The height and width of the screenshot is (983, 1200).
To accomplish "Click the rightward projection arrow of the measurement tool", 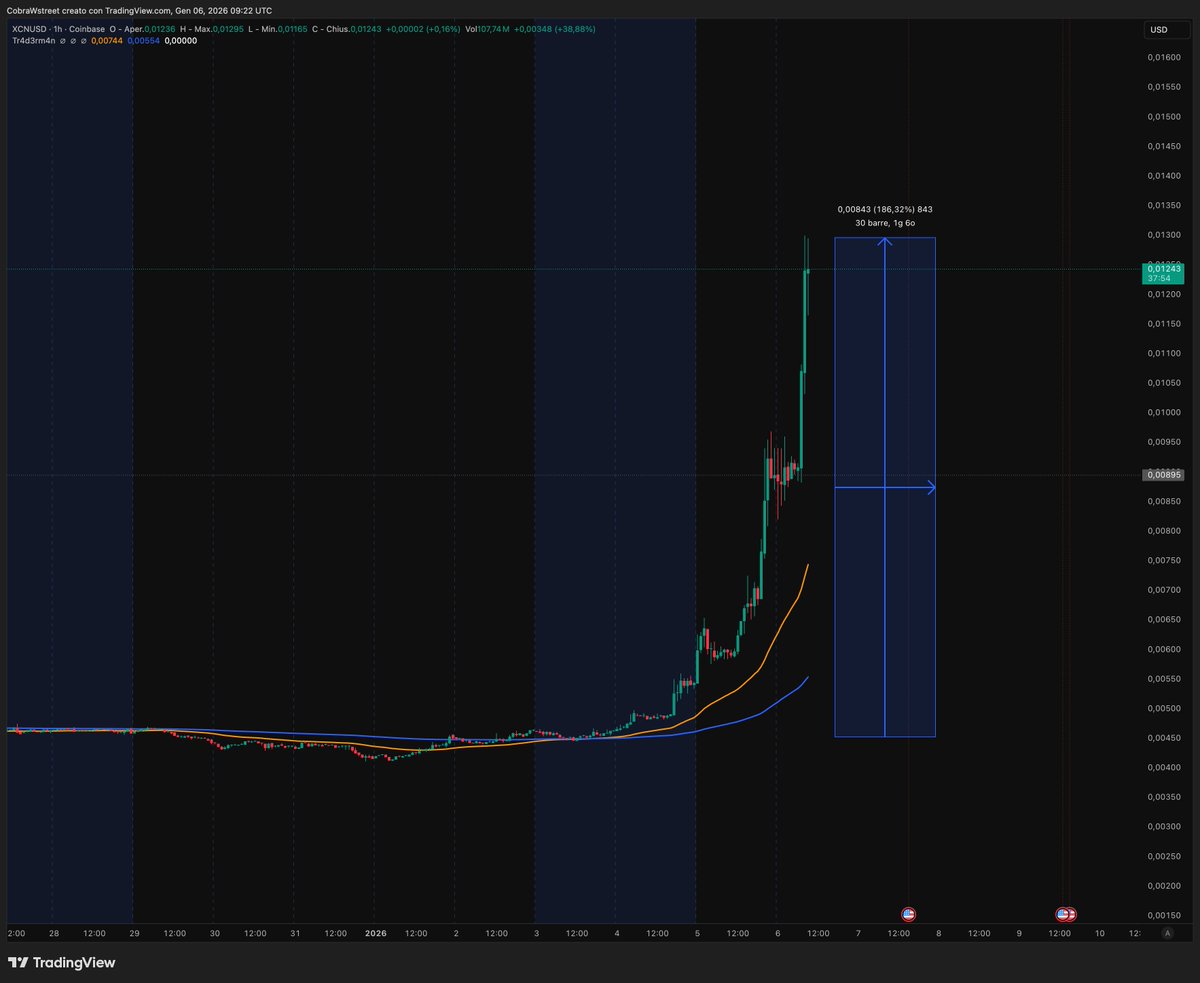I will 931,487.
